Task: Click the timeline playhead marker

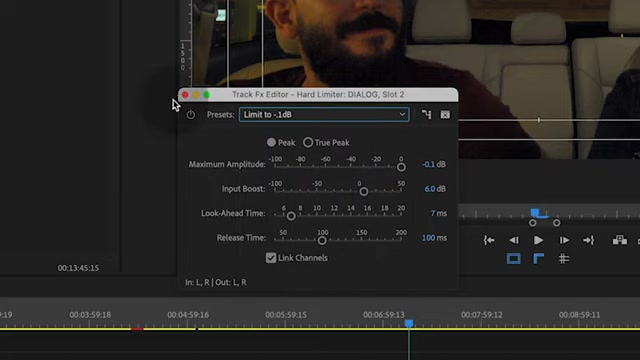Action: [x=409, y=323]
